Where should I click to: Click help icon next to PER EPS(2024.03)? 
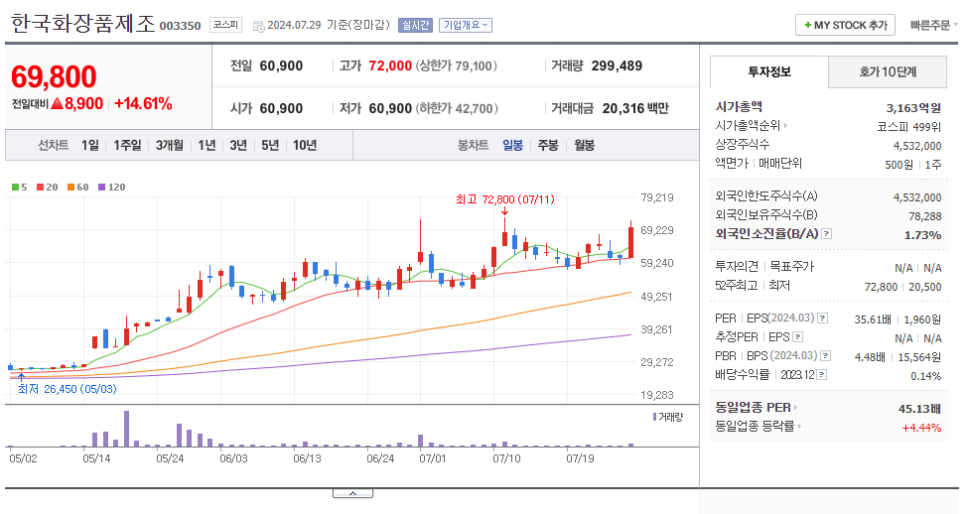pos(822,319)
